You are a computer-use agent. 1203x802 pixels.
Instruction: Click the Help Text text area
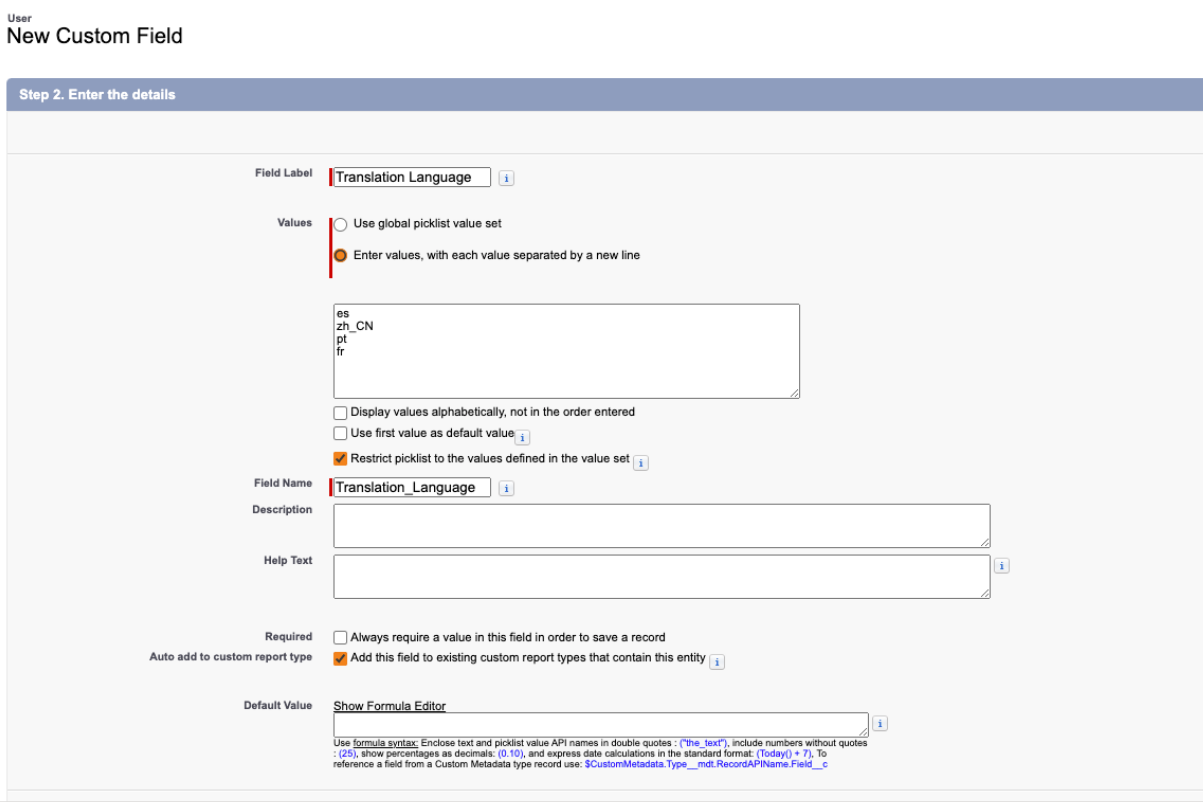pyautogui.click(x=662, y=577)
